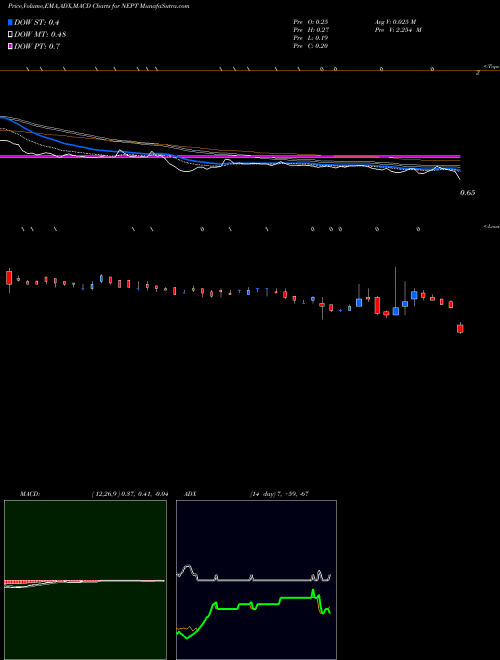Click the 0.65 price label
500x660 pixels.
point(468,193)
